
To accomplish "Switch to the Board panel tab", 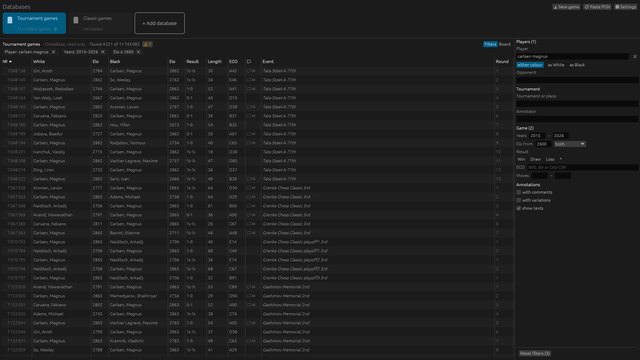I will click(504, 44).
